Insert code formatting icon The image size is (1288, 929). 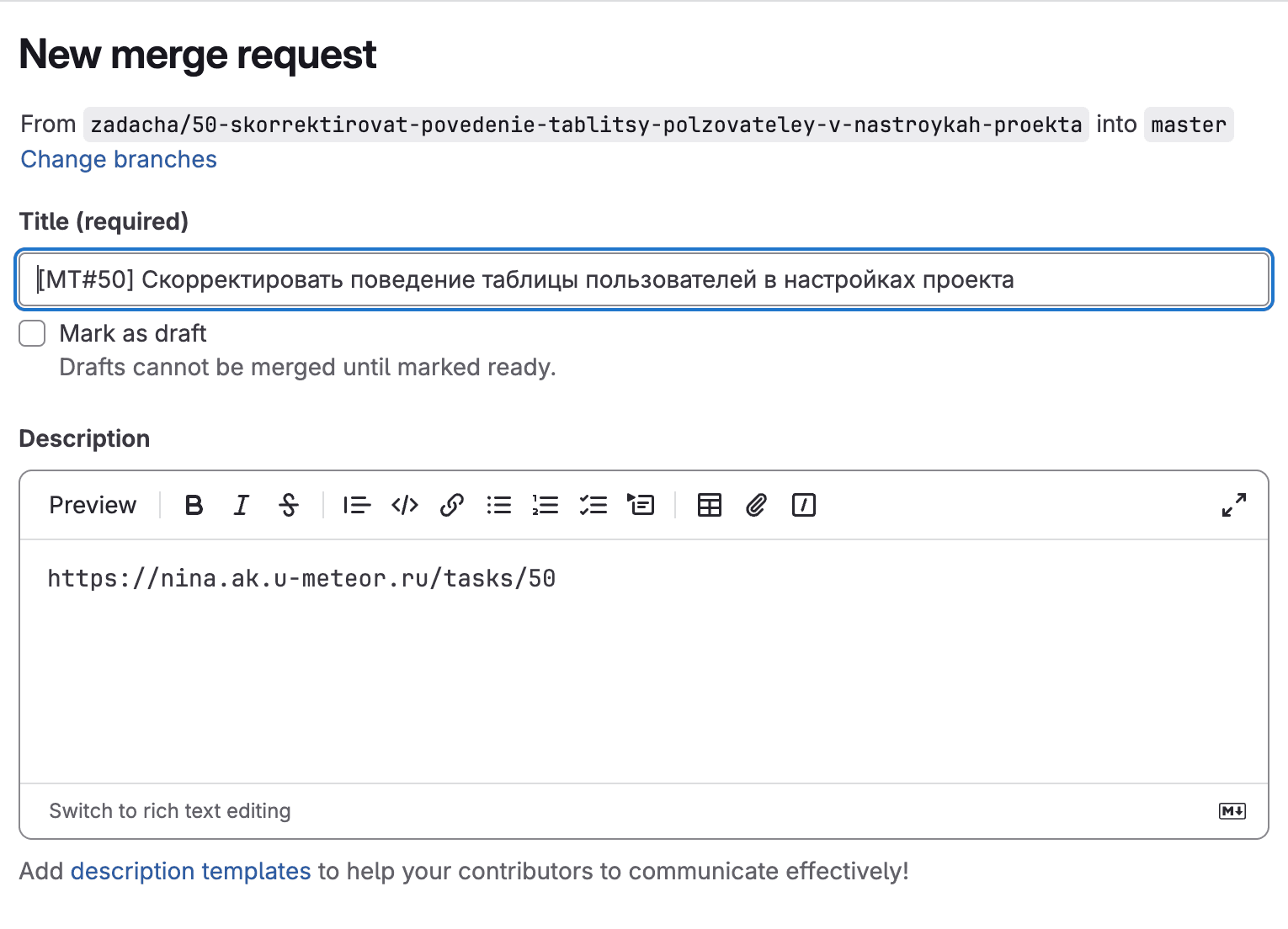405,505
